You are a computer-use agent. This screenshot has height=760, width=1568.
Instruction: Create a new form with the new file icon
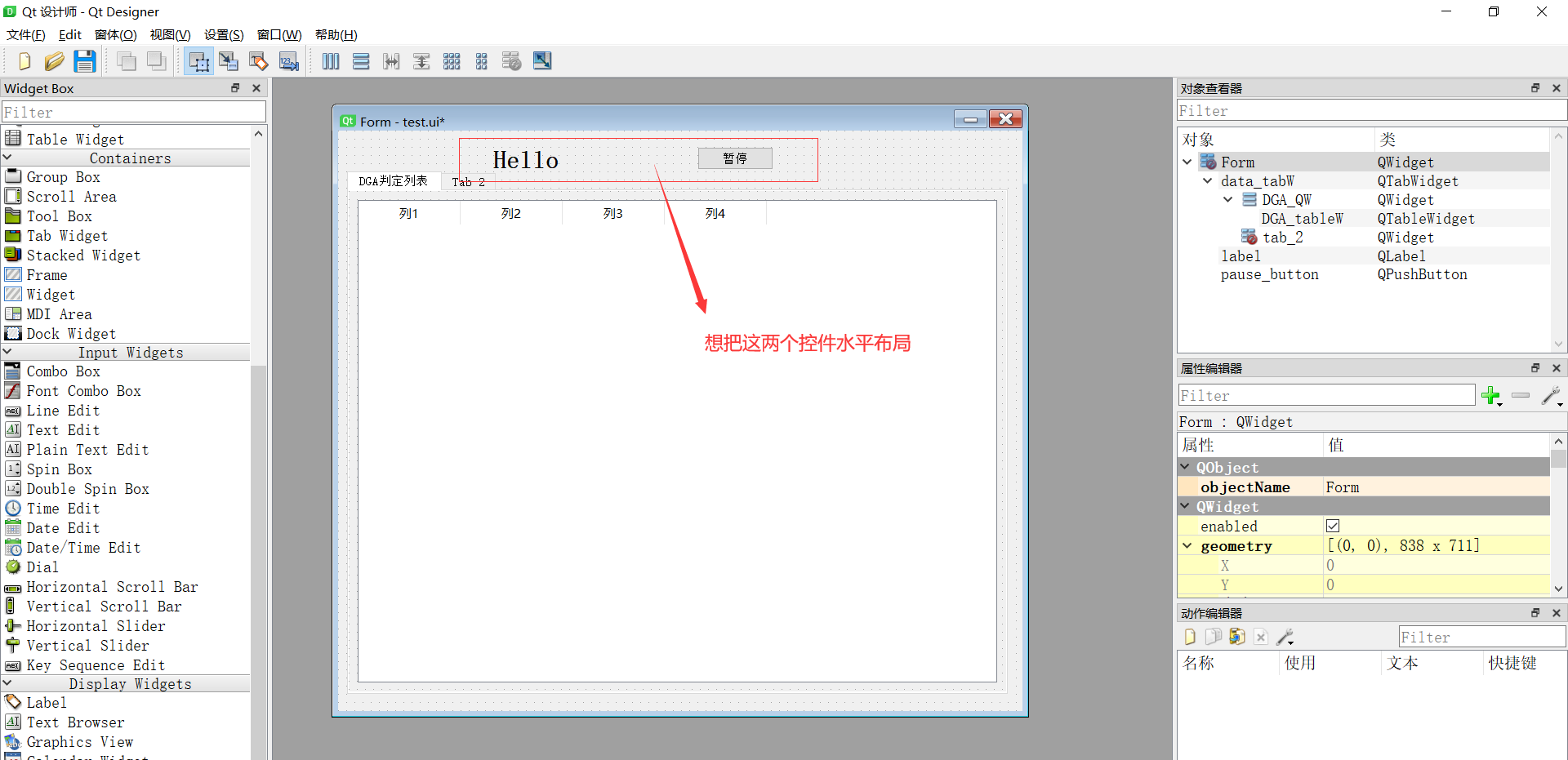pyautogui.click(x=24, y=60)
